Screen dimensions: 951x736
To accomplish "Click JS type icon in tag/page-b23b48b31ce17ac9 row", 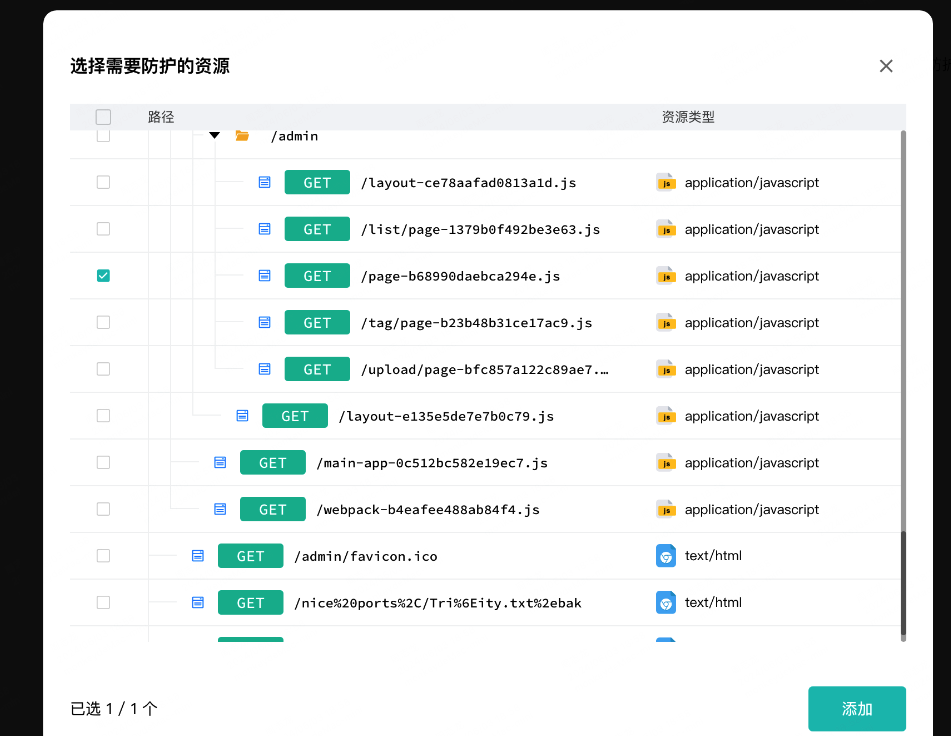I will click(666, 322).
